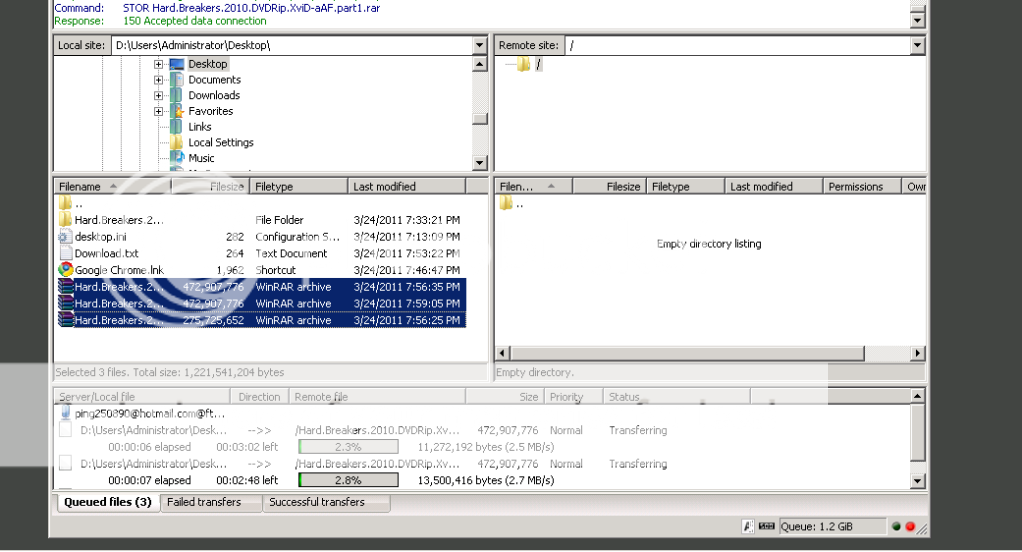Click scroll-up arrow of transfer queue

(918, 396)
